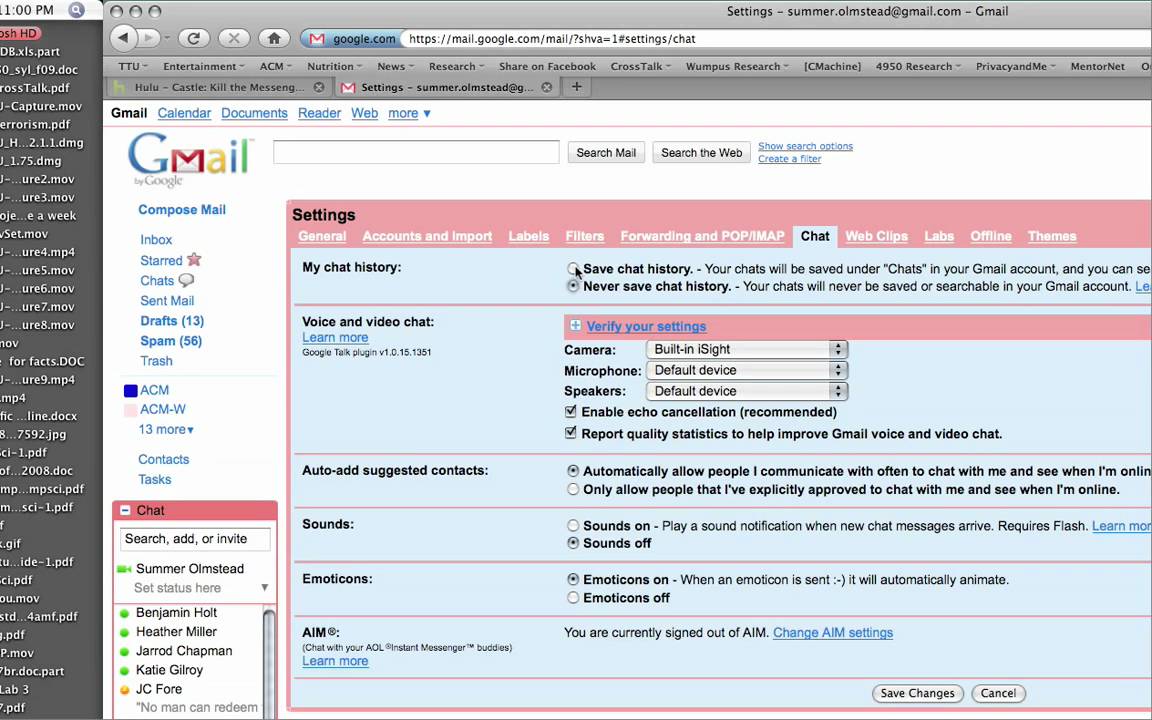Image resolution: width=1152 pixels, height=720 pixels.
Task: Click the blue ACM label color square
Action: [131, 391]
